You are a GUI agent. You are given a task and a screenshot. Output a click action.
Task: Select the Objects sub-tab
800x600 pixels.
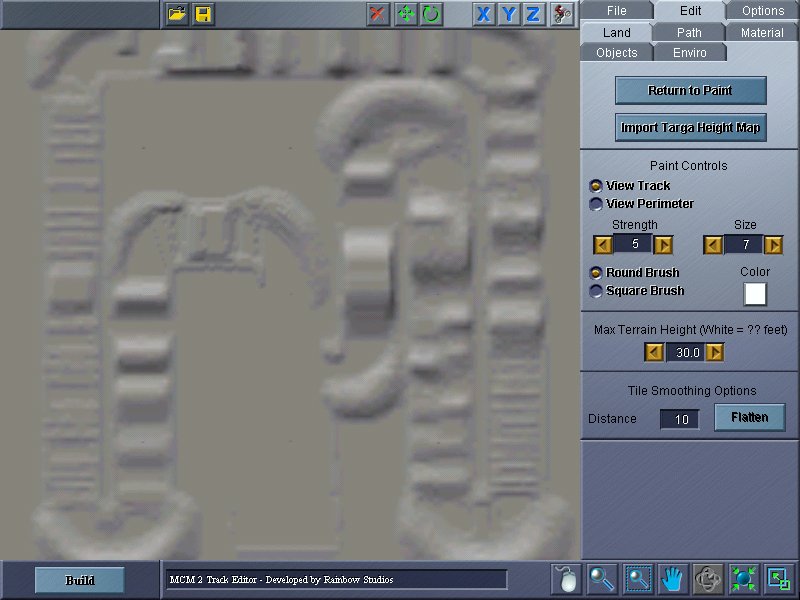coord(616,53)
